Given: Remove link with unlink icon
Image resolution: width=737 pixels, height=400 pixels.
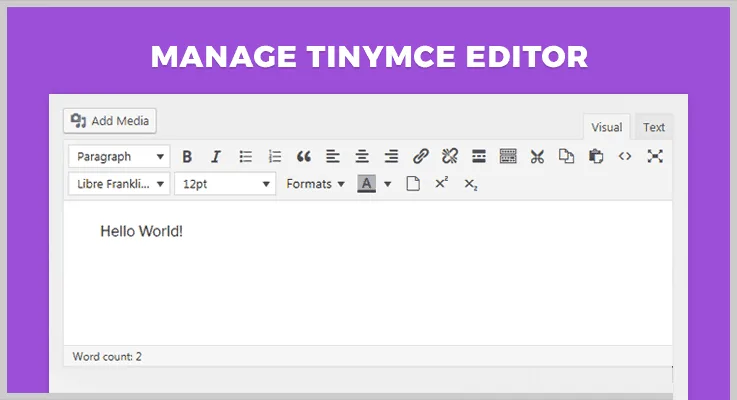Looking at the screenshot, I should pos(450,157).
